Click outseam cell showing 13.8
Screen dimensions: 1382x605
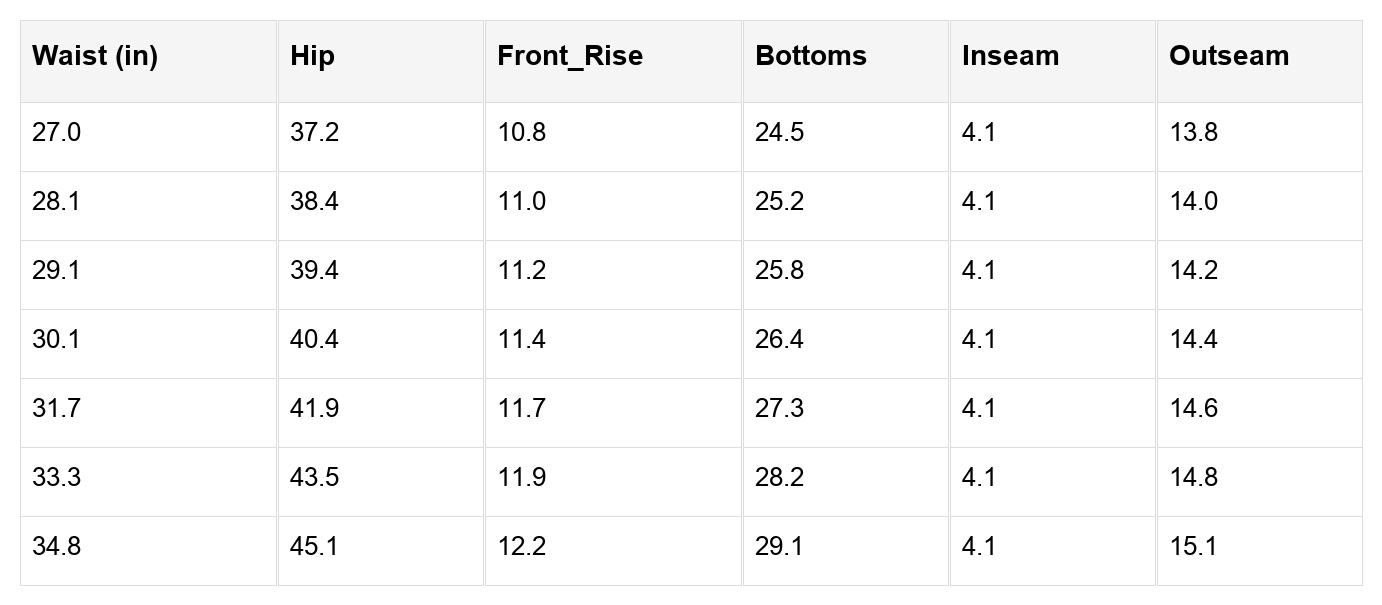(x=1260, y=137)
